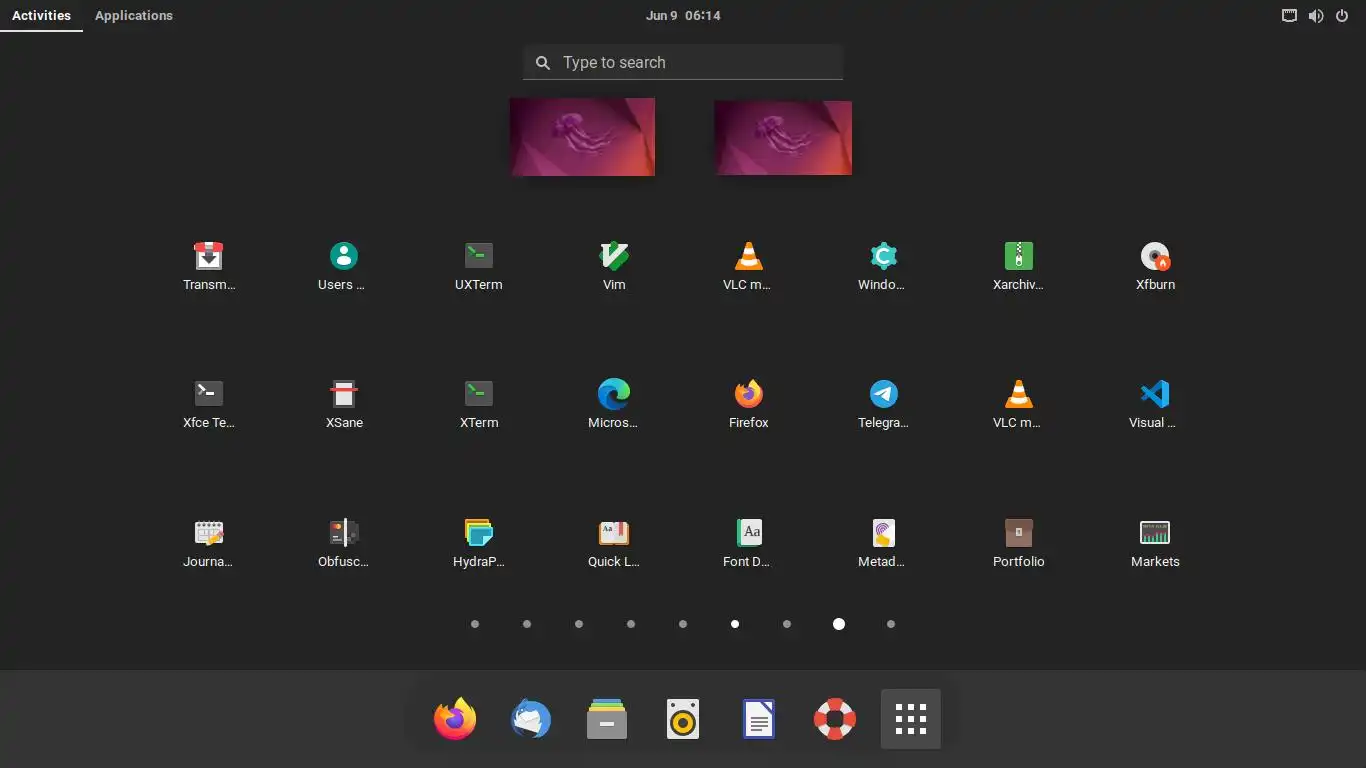This screenshot has width=1366, height=768.
Task: Launch Xarchiver archive manager
Action: [x=1018, y=265]
